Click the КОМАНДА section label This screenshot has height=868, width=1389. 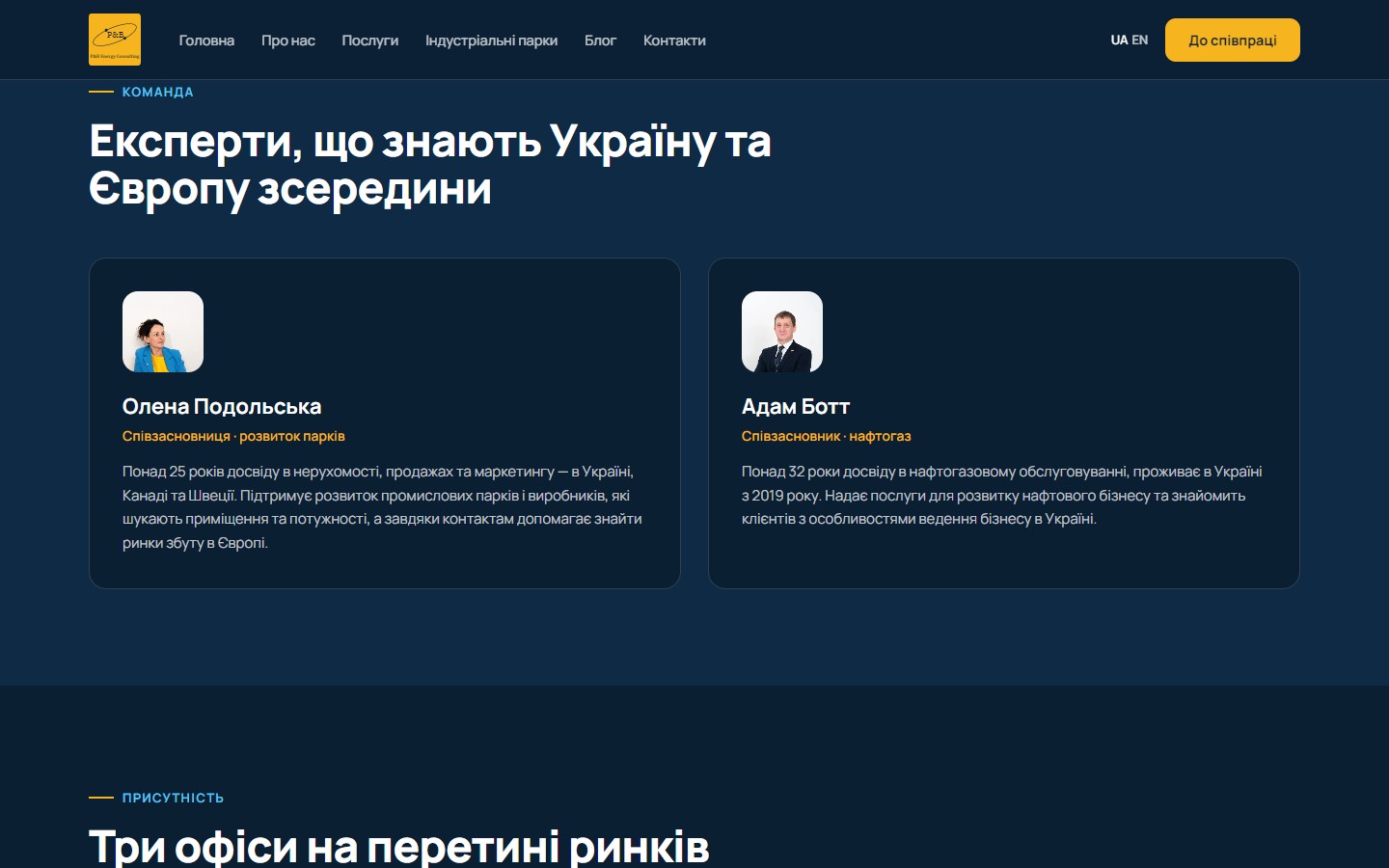pos(158,92)
